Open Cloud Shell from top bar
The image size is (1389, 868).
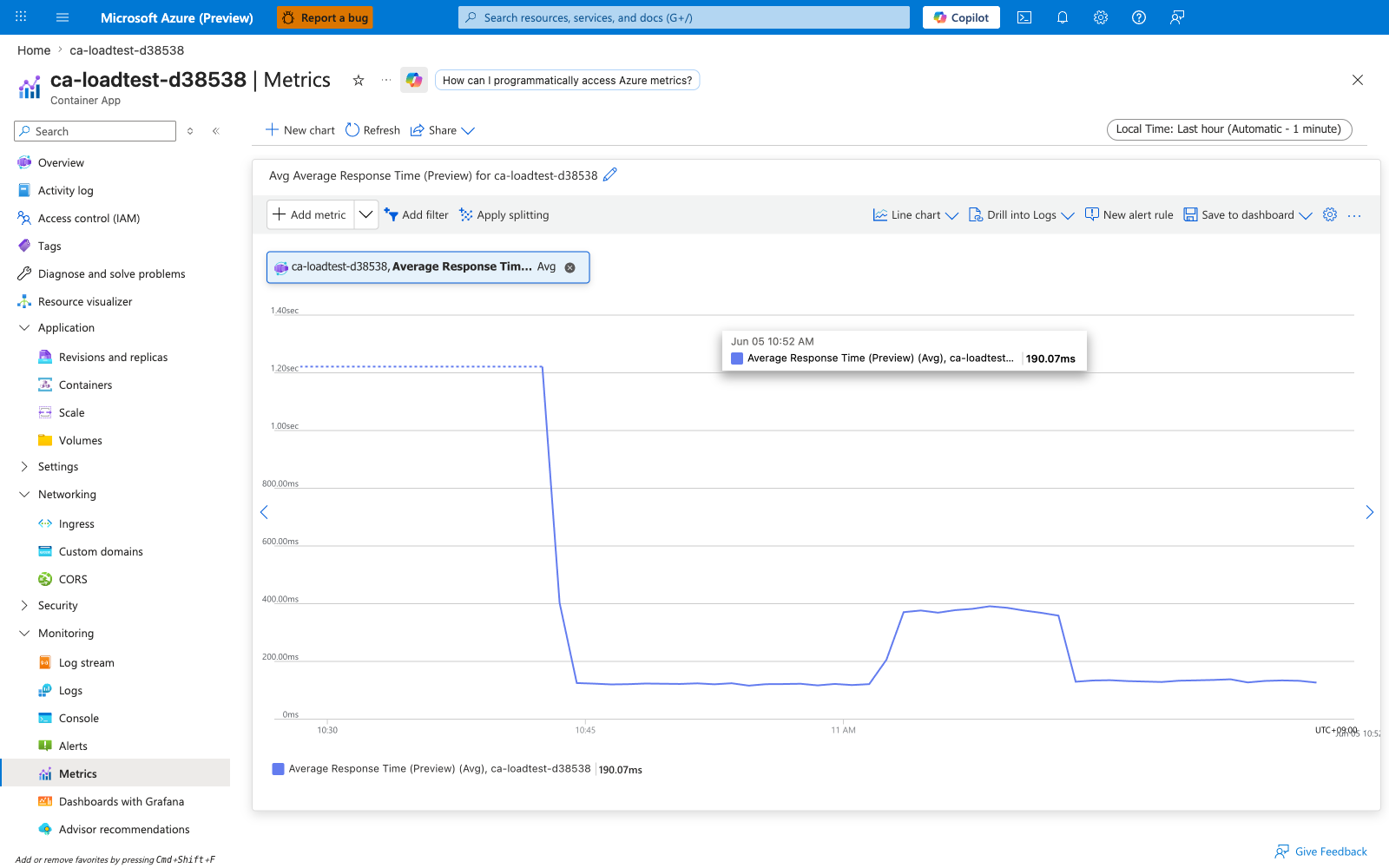coord(1024,17)
